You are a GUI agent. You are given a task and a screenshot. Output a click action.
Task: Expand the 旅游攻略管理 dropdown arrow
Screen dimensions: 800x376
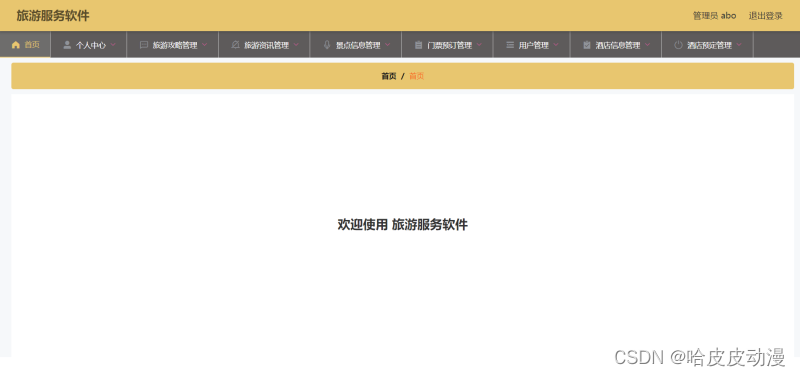click(x=205, y=45)
